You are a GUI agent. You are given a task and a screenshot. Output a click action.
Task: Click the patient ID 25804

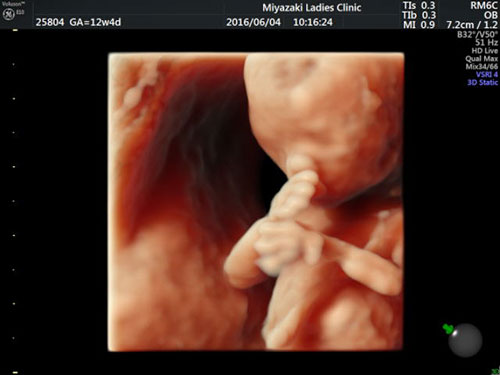coord(50,22)
